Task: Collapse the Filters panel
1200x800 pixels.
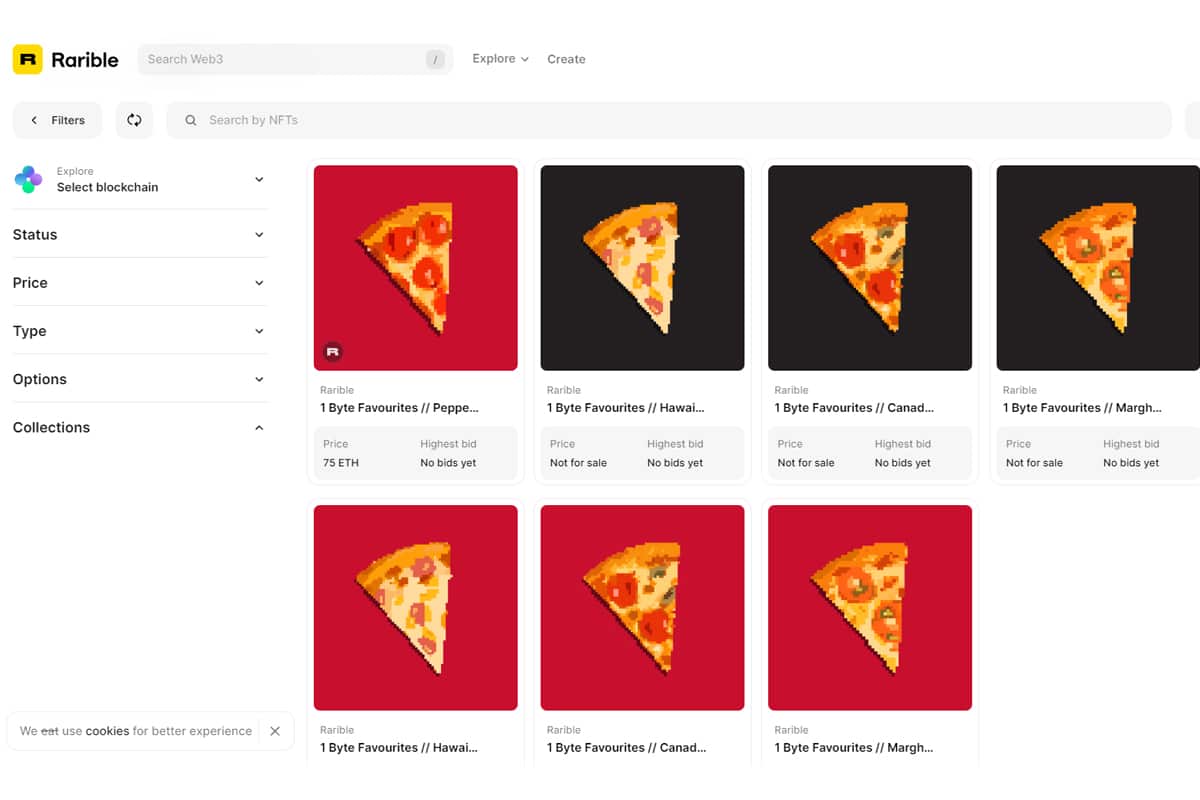Action: (x=57, y=120)
